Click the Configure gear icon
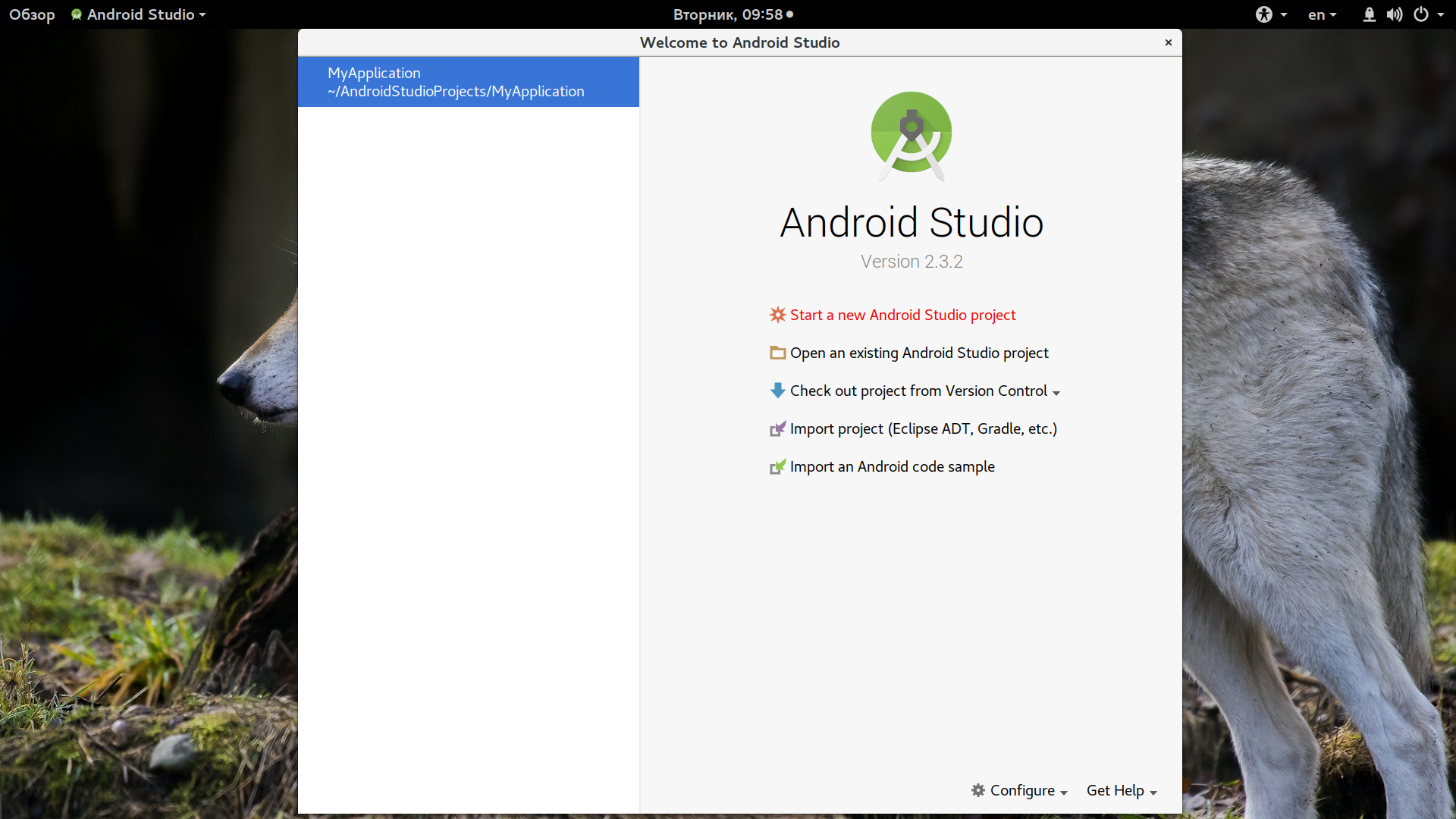1456x819 pixels. pyautogui.click(x=978, y=790)
